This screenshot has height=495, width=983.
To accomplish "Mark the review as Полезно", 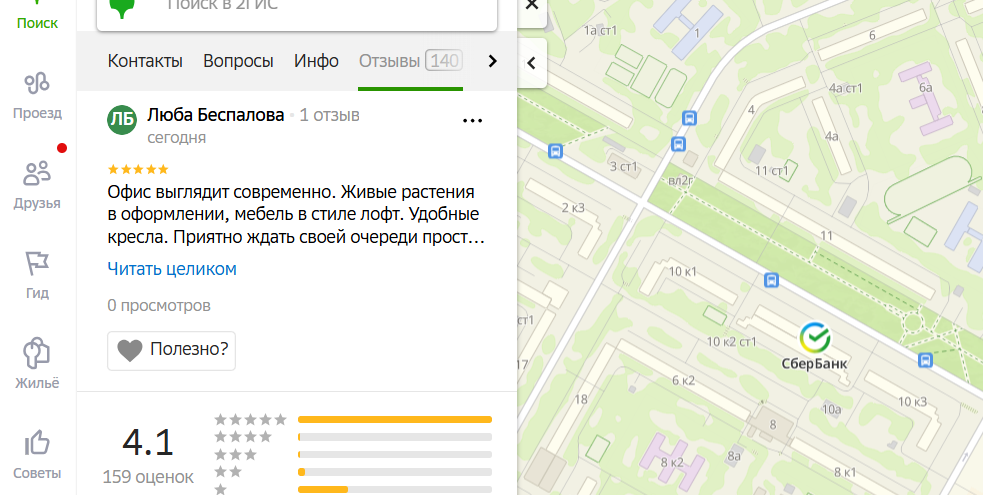I will point(171,351).
